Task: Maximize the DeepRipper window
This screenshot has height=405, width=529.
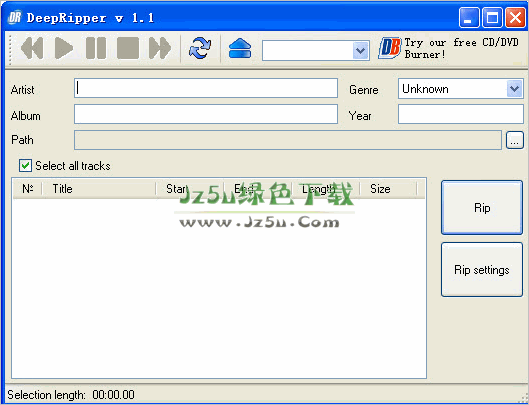Action: point(492,18)
